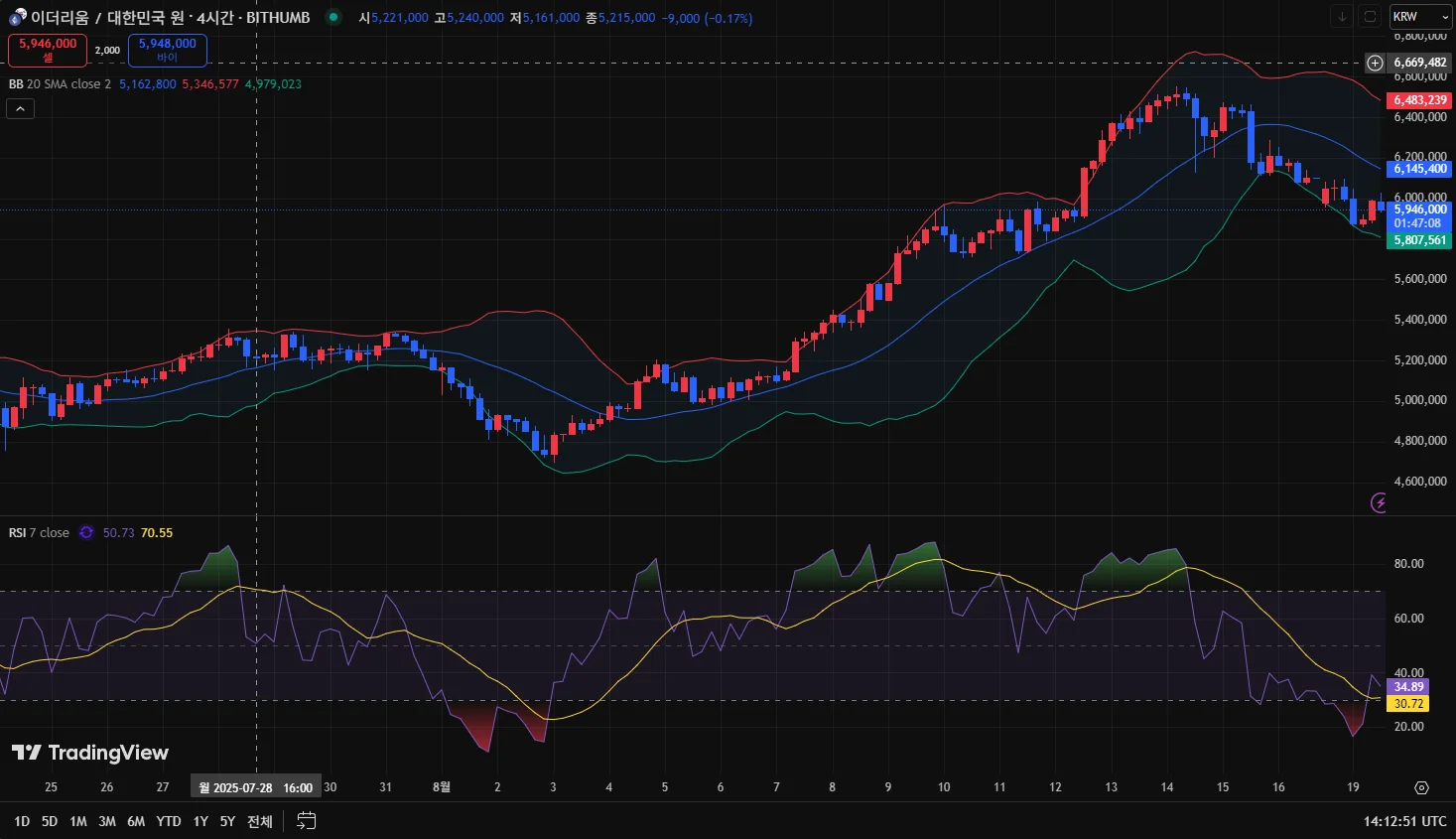Click the green market status dot

[x=333, y=17]
